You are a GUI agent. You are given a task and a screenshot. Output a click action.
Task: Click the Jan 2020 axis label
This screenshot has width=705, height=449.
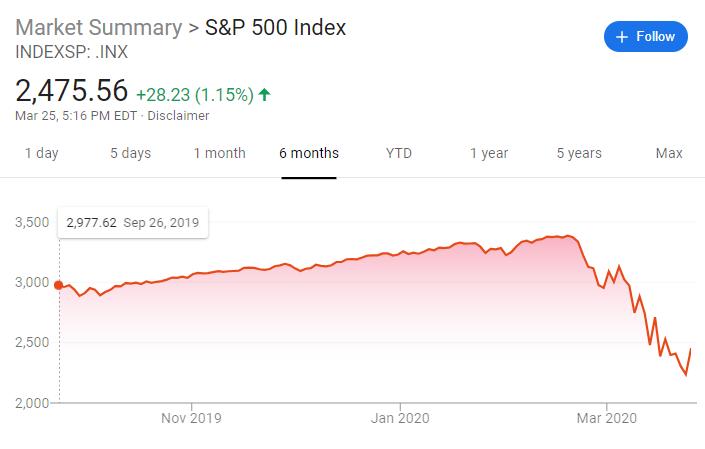399,418
